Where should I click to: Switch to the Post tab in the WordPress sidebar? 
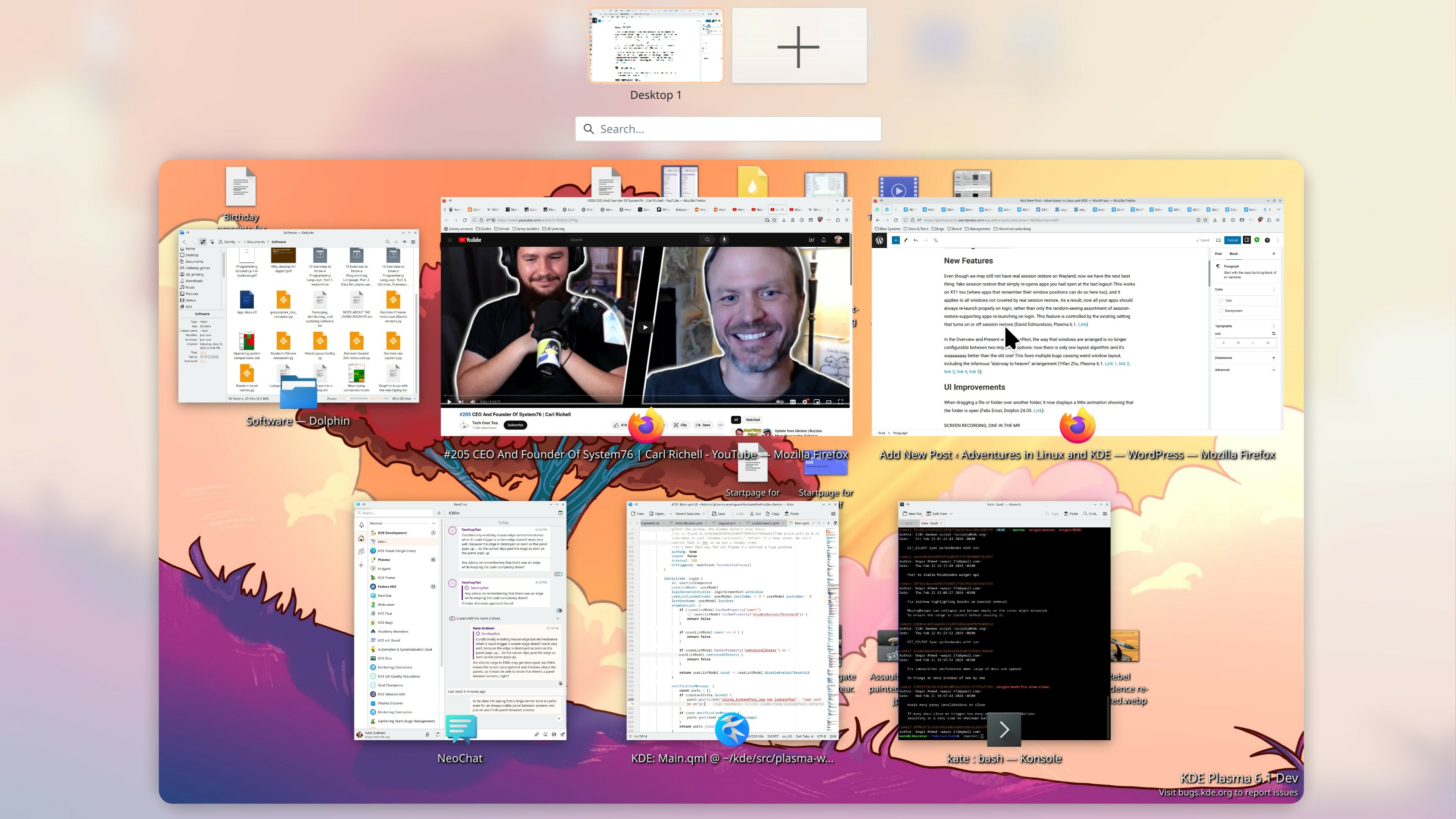1219,254
